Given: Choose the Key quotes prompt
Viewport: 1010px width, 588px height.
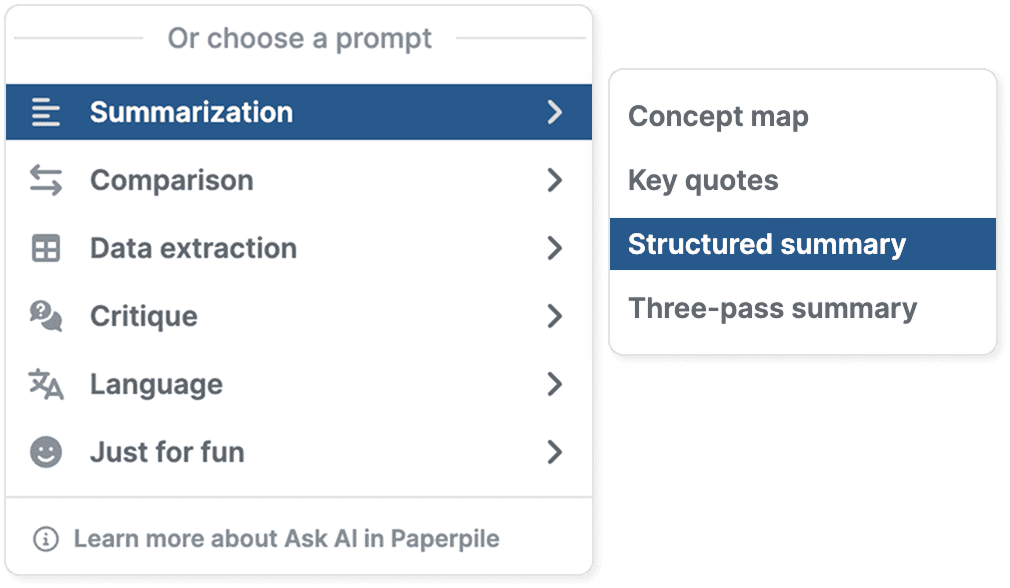Looking at the screenshot, I should pyautogui.click(x=703, y=181).
